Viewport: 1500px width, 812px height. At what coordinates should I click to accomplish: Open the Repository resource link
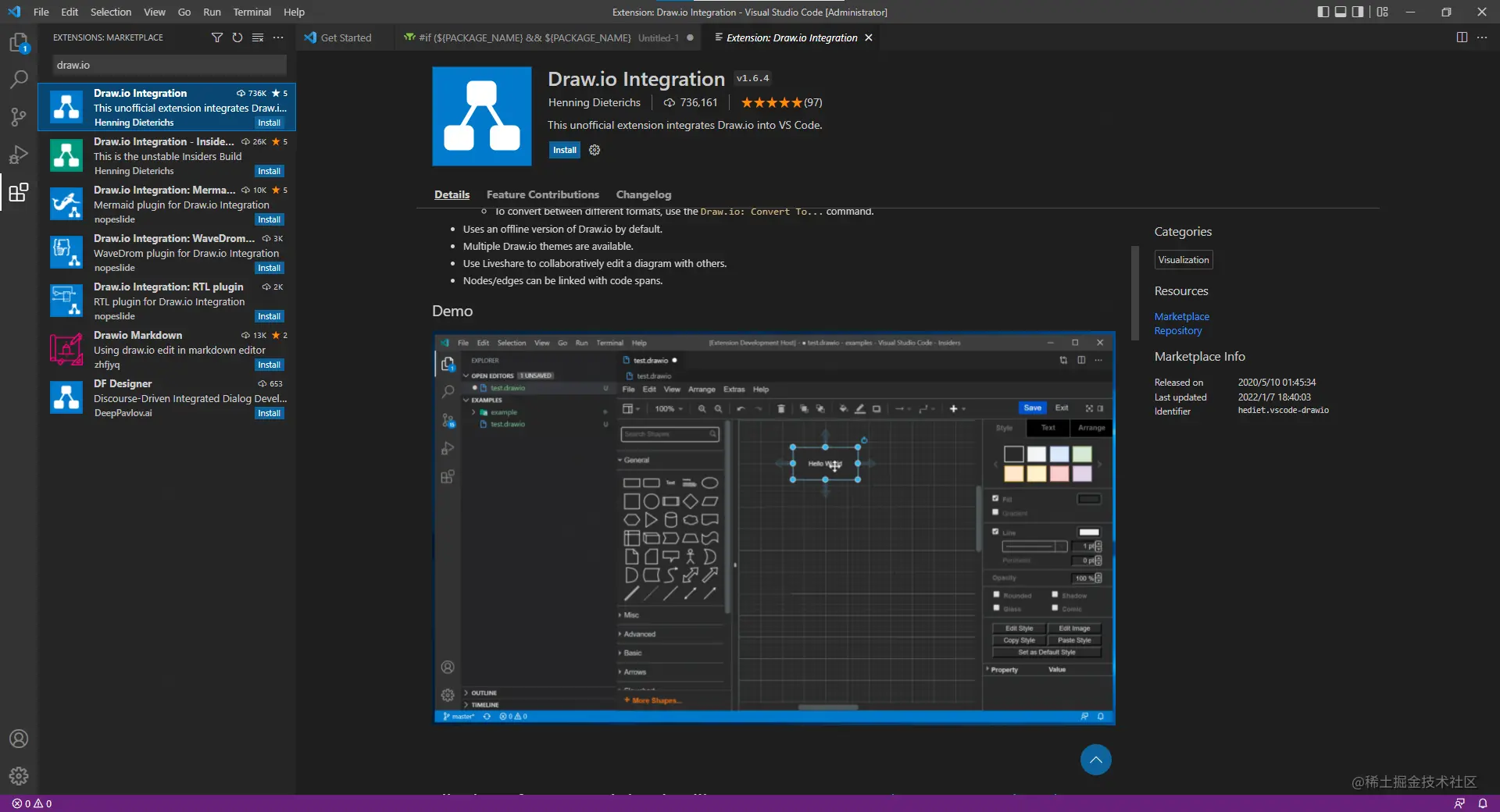[x=1178, y=331]
